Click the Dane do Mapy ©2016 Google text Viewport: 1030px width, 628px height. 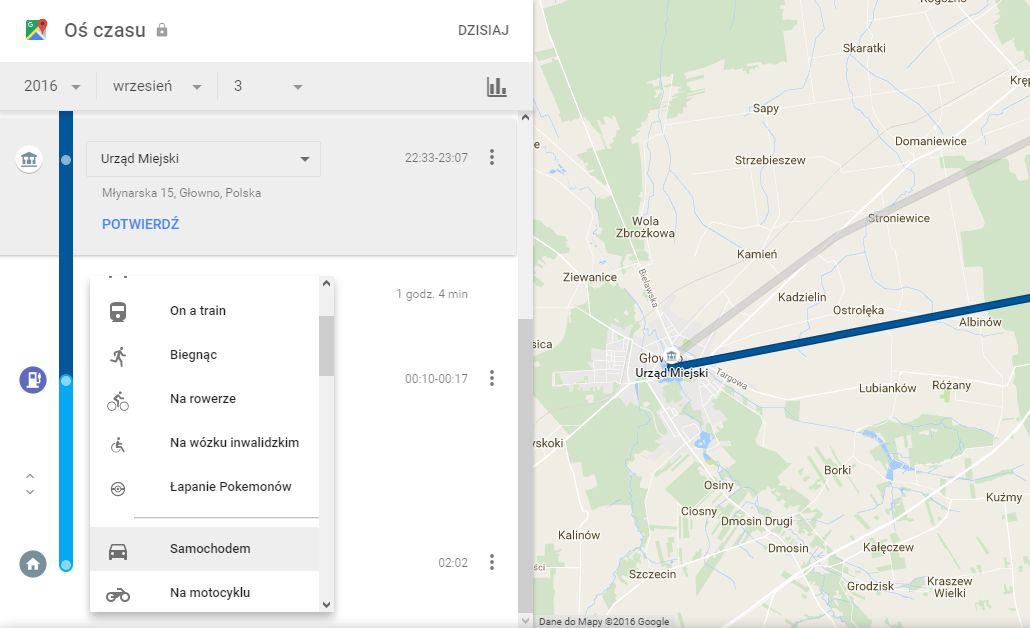(604, 621)
